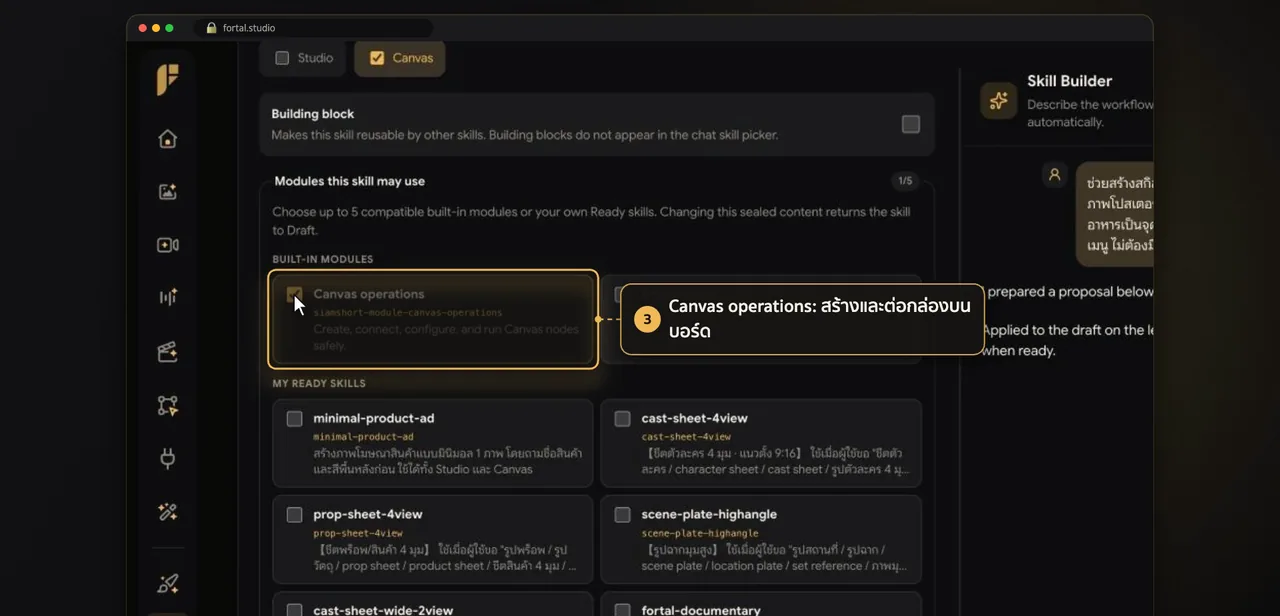The width and height of the screenshot is (1280, 616).
Task: Tick the Building block checkbox
Action: [x=911, y=124]
